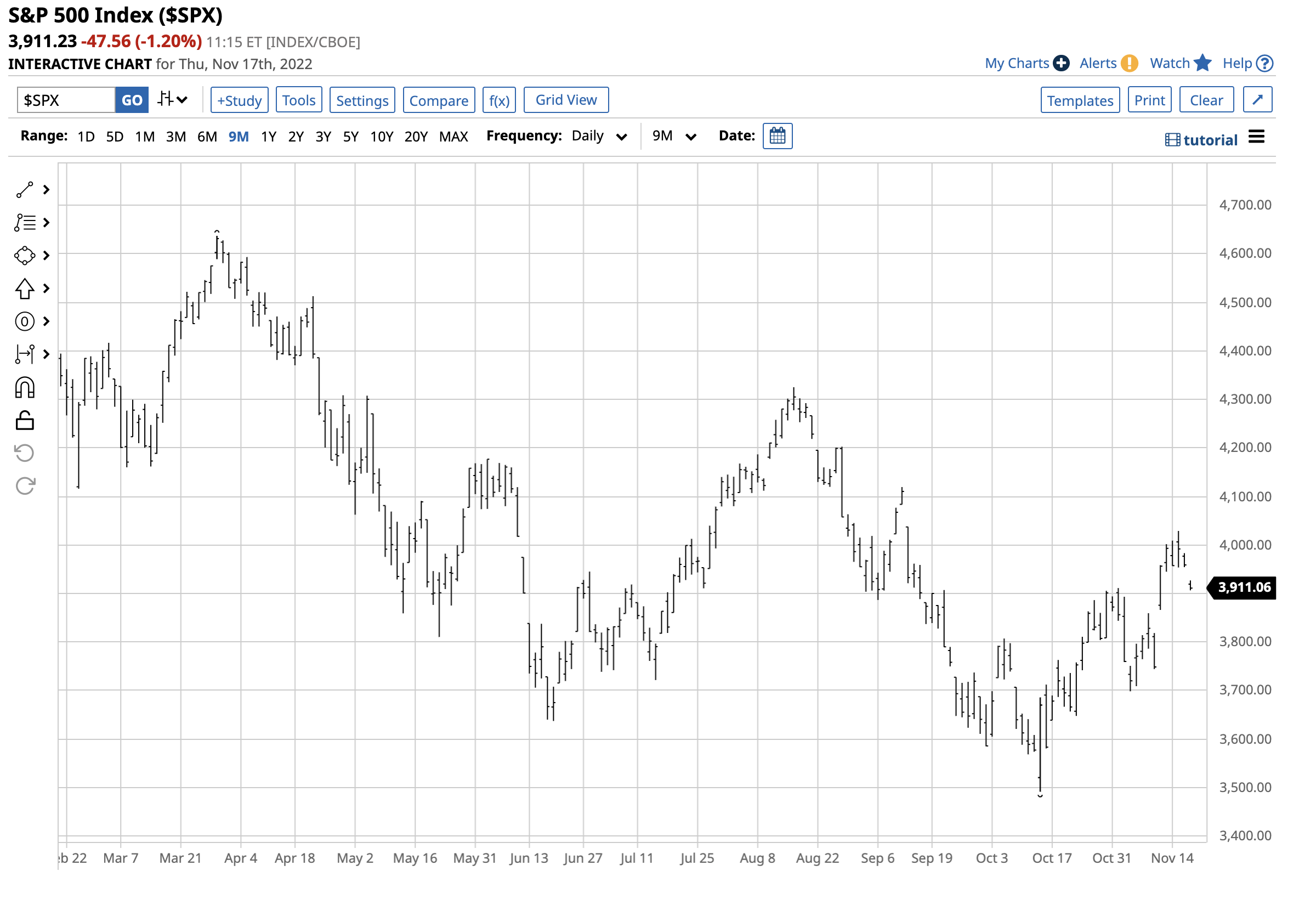Select the 1Y range tab

pyautogui.click(x=269, y=137)
